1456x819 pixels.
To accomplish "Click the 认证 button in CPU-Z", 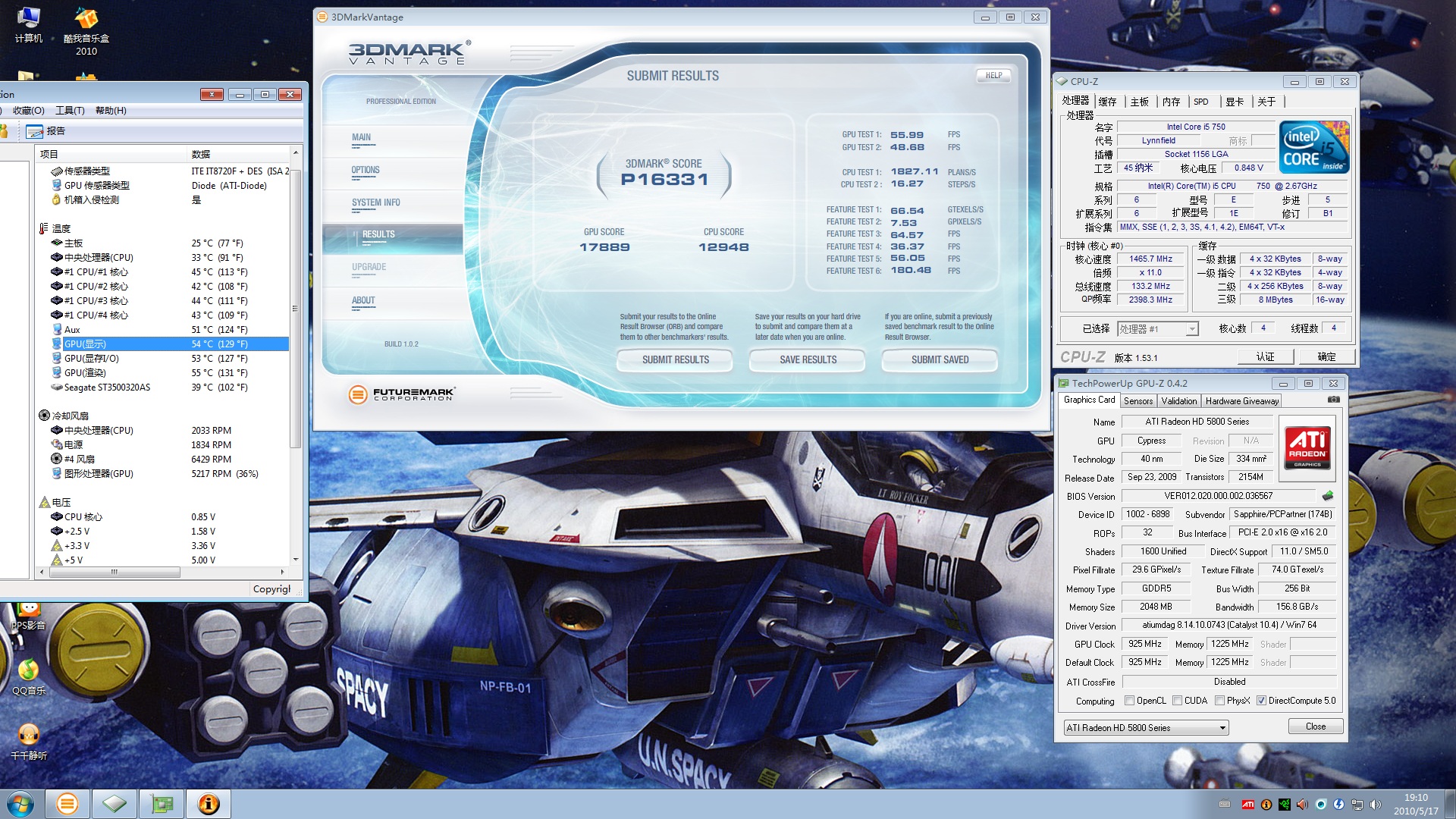I will tap(1266, 357).
